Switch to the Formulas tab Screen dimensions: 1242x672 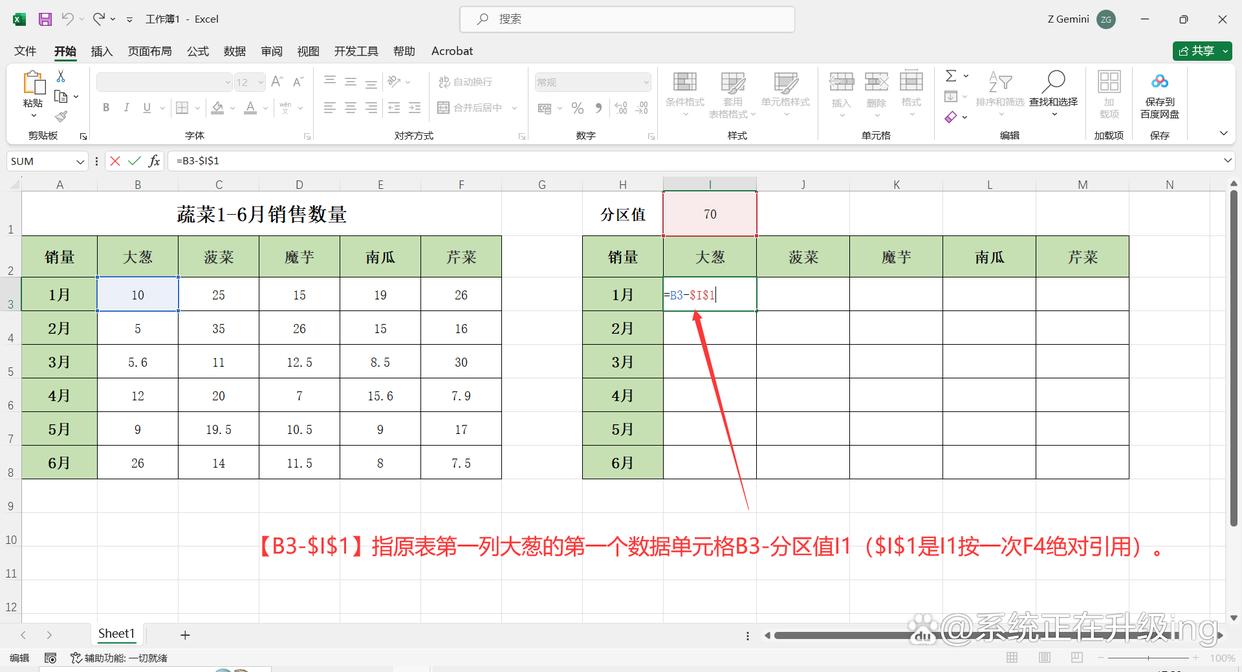click(x=198, y=51)
